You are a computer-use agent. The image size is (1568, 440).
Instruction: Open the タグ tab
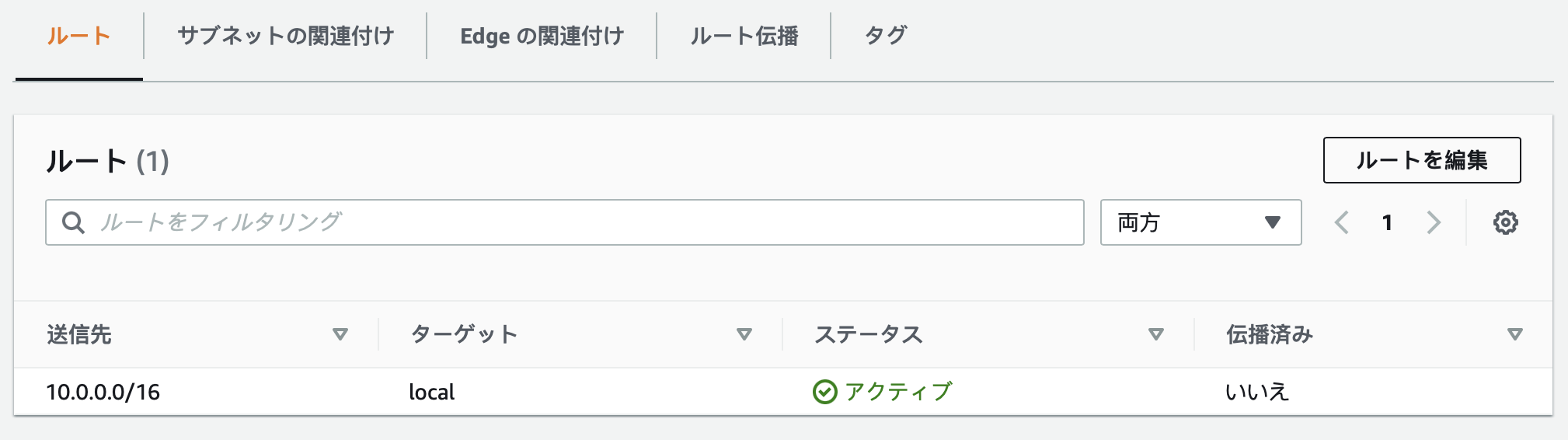click(x=885, y=36)
